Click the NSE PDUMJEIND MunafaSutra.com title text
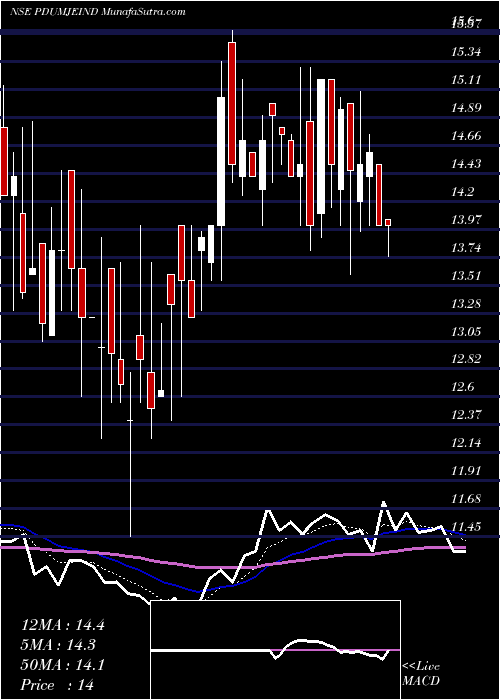 pos(97,12)
